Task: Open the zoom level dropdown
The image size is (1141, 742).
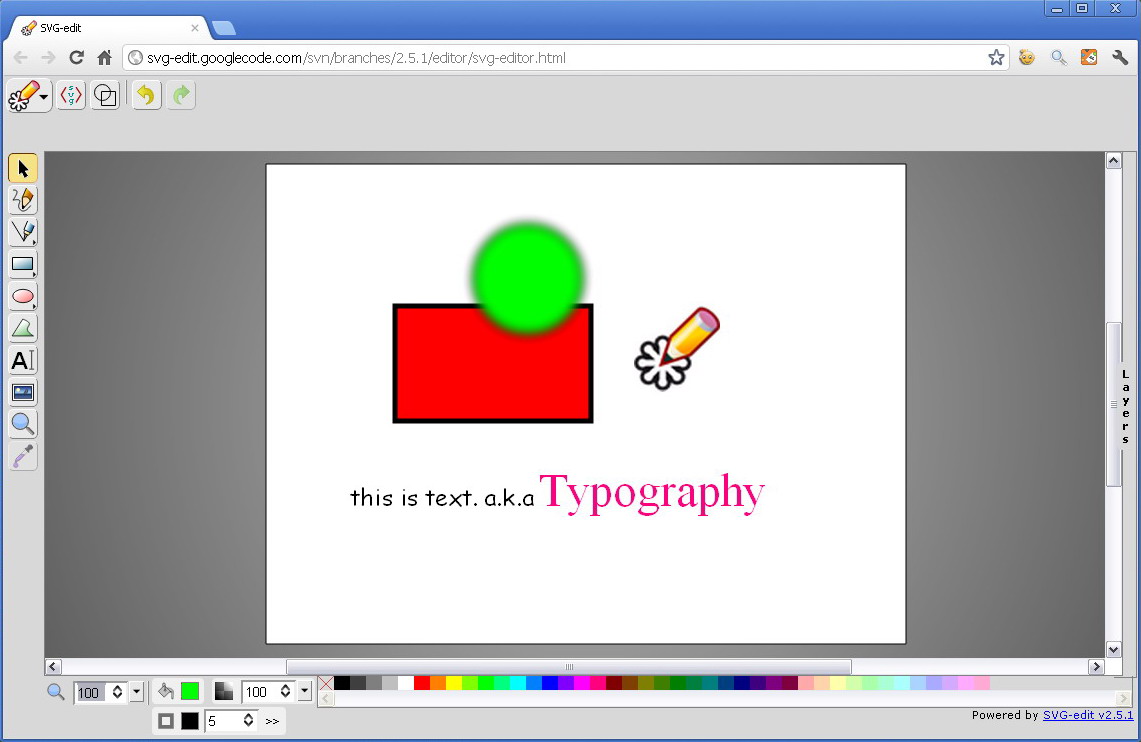Action: (x=136, y=691)
